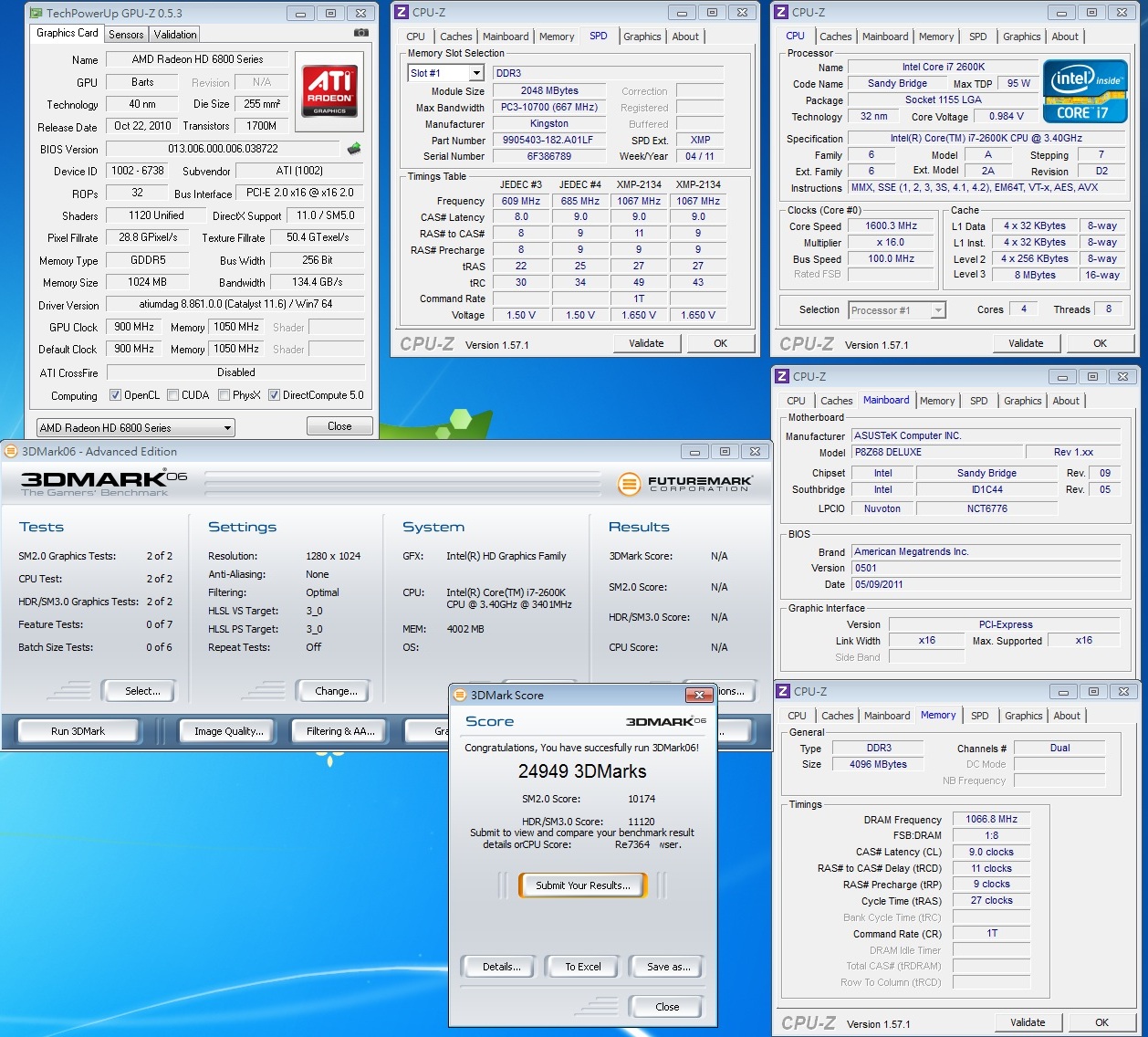
Task: Switch to the Sensors tab in GPU-Z
Action: (126, 35)
